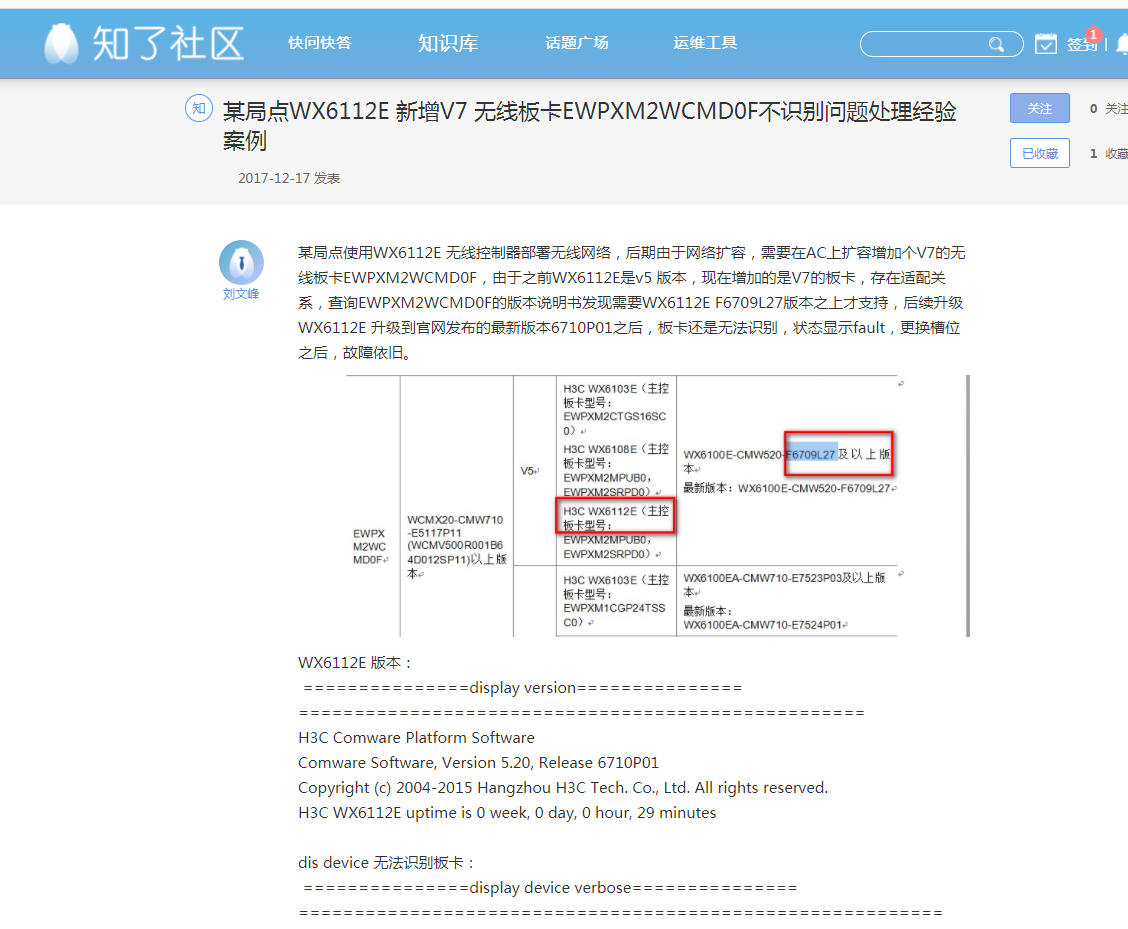Click the 关注 follow button

[1040, 109]
